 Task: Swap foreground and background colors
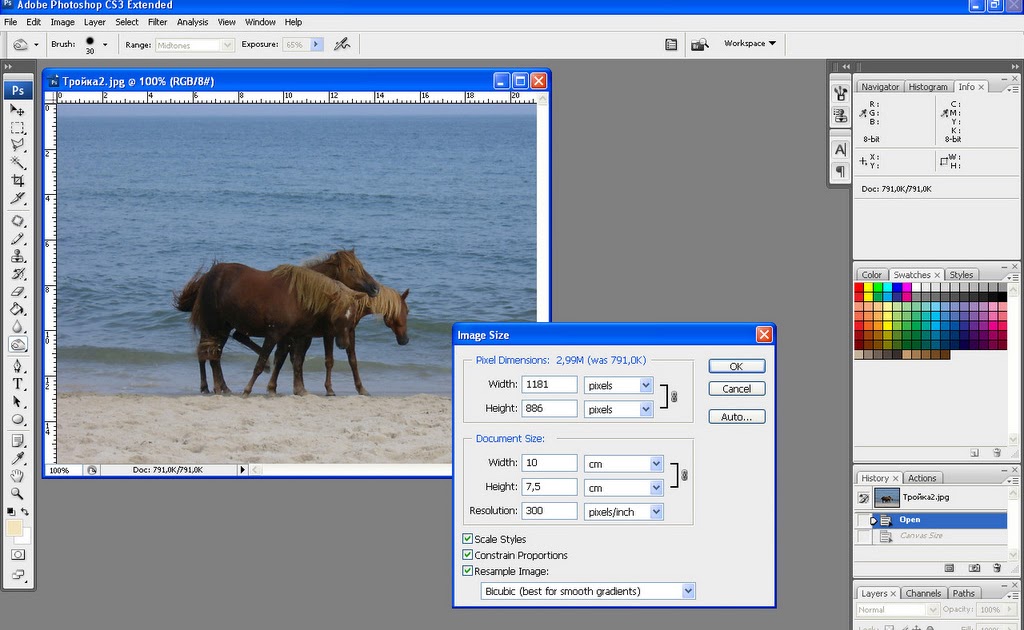click(25, 511)
